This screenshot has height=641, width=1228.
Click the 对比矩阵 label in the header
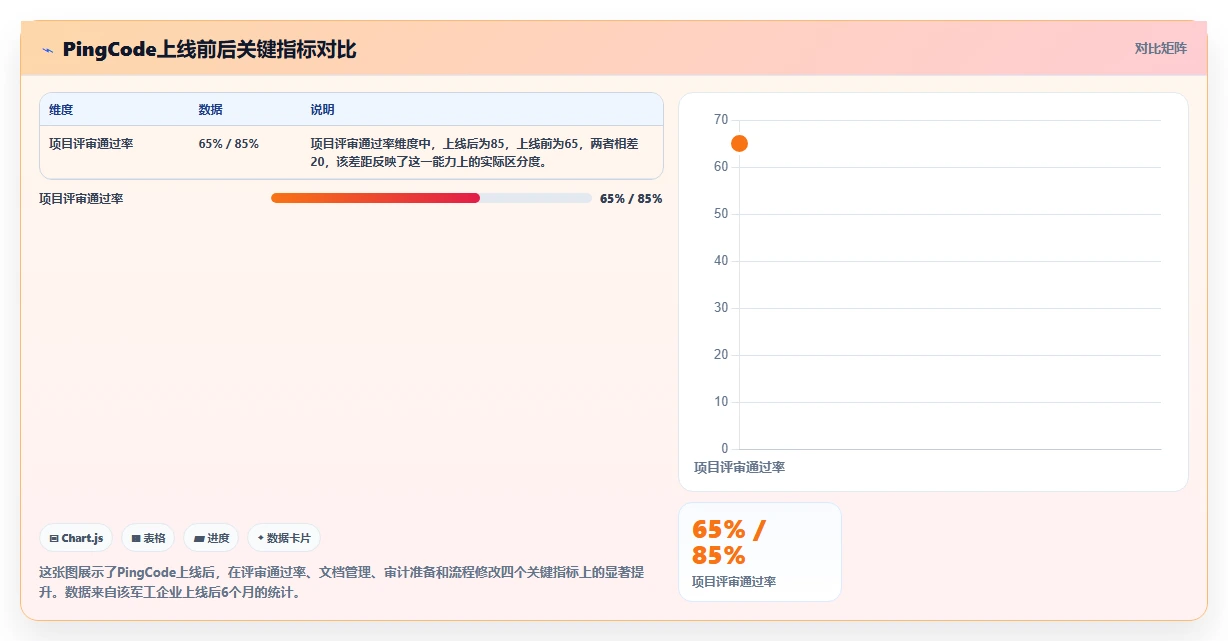[x=1161, y=48]
